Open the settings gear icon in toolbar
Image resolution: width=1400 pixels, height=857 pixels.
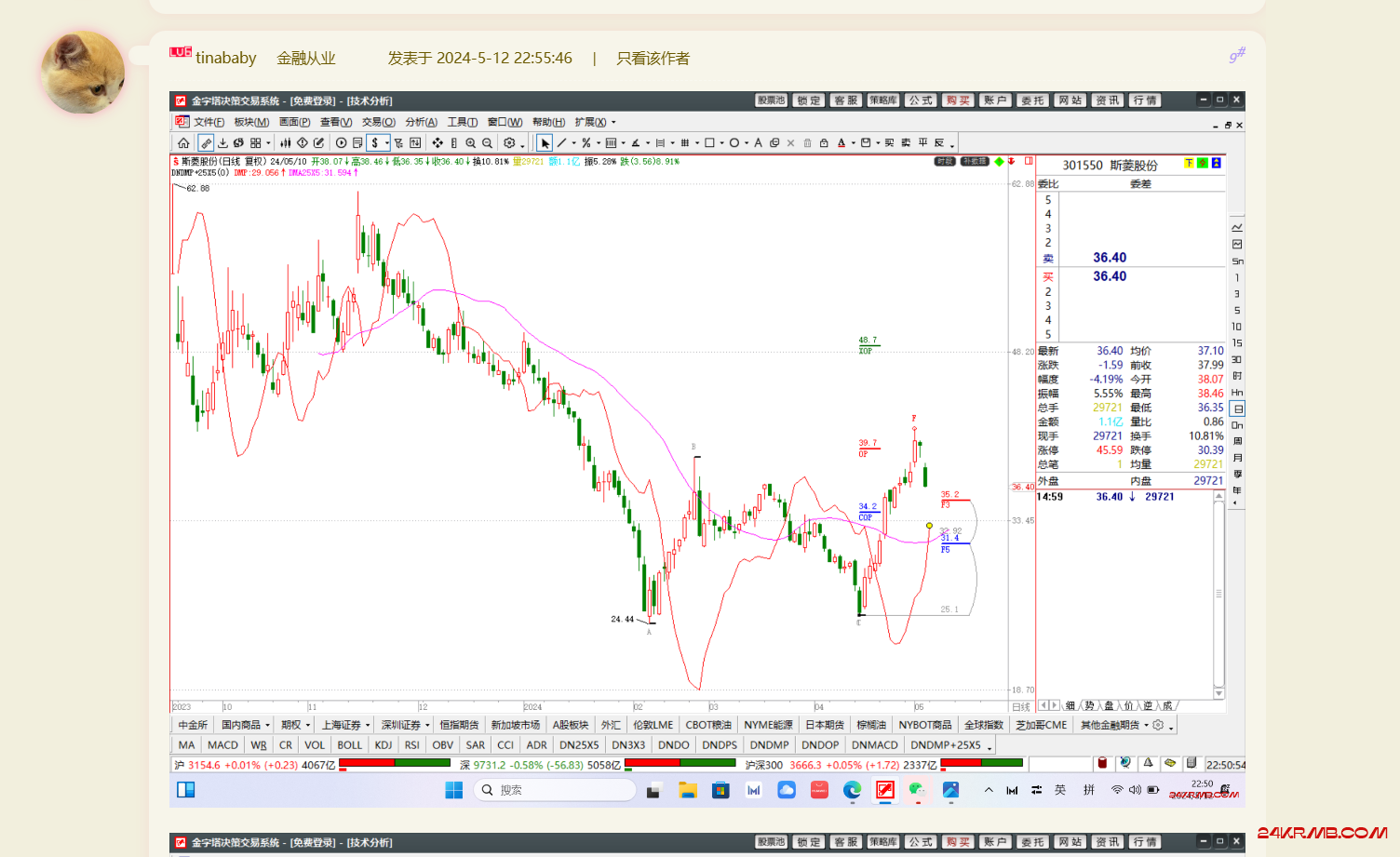click(509, 143)
